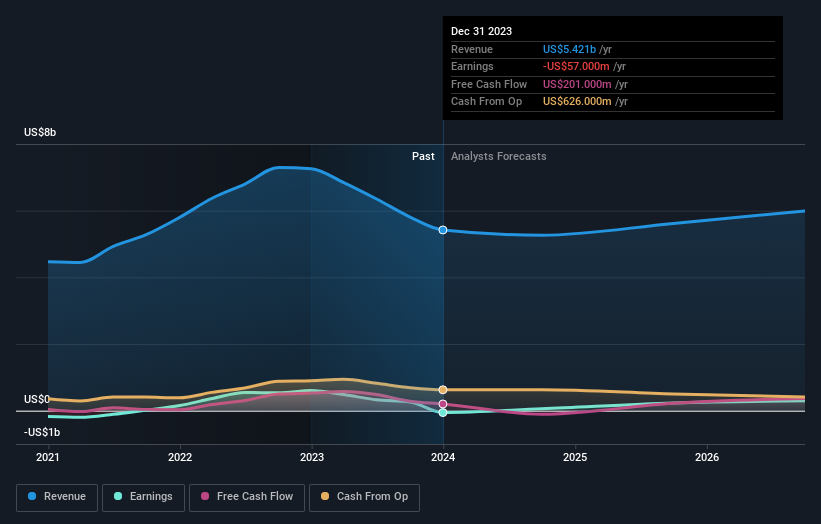Click the 2022 x-axis label

[x=180, y=457]
